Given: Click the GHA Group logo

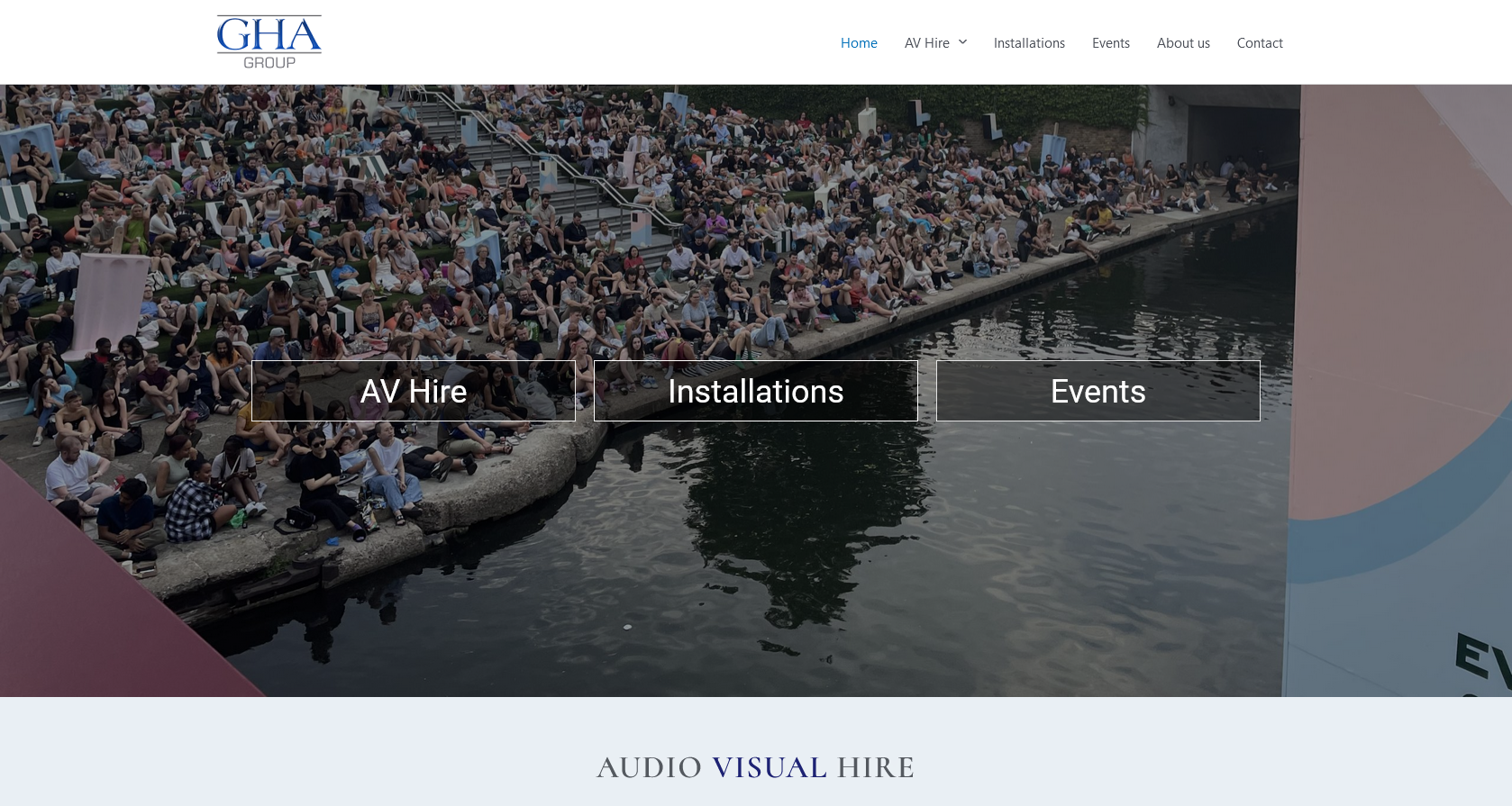Looking at the screenshot, I should click(269, 41).
